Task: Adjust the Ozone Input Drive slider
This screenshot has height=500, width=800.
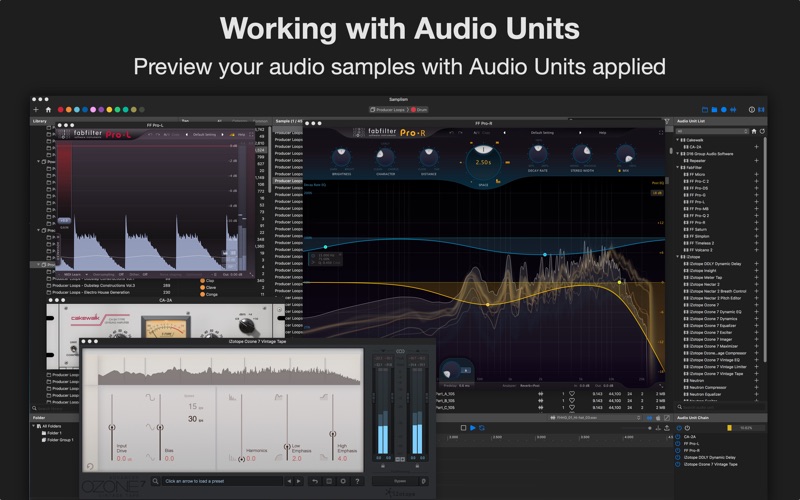Action: pyautogui.click(x=112, y=427)
